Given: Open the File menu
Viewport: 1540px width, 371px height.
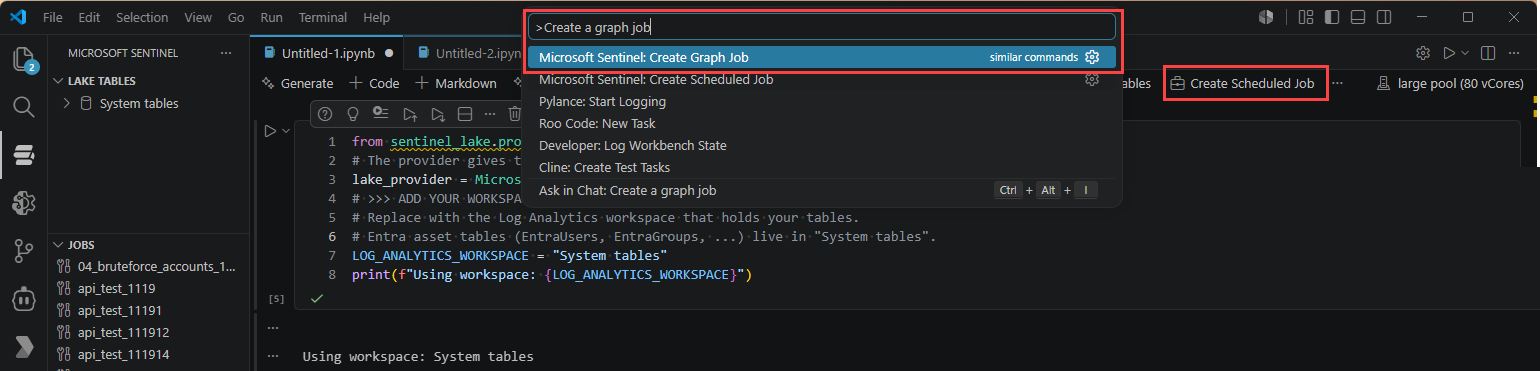Looking at the screenshot, I should [x=53, y=17].
